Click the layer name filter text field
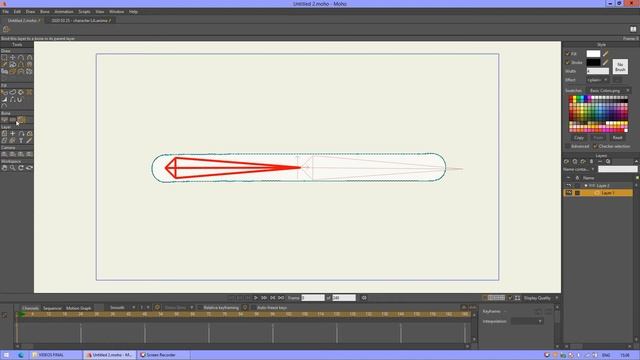 618,169
